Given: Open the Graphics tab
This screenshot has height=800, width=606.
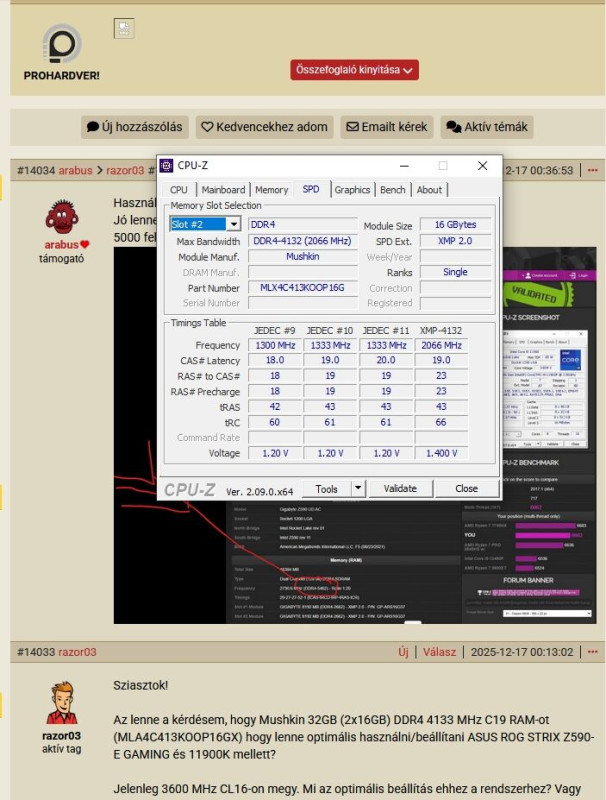Looking at the screenshot, I should pyautogui.click(x=352, y=190).
